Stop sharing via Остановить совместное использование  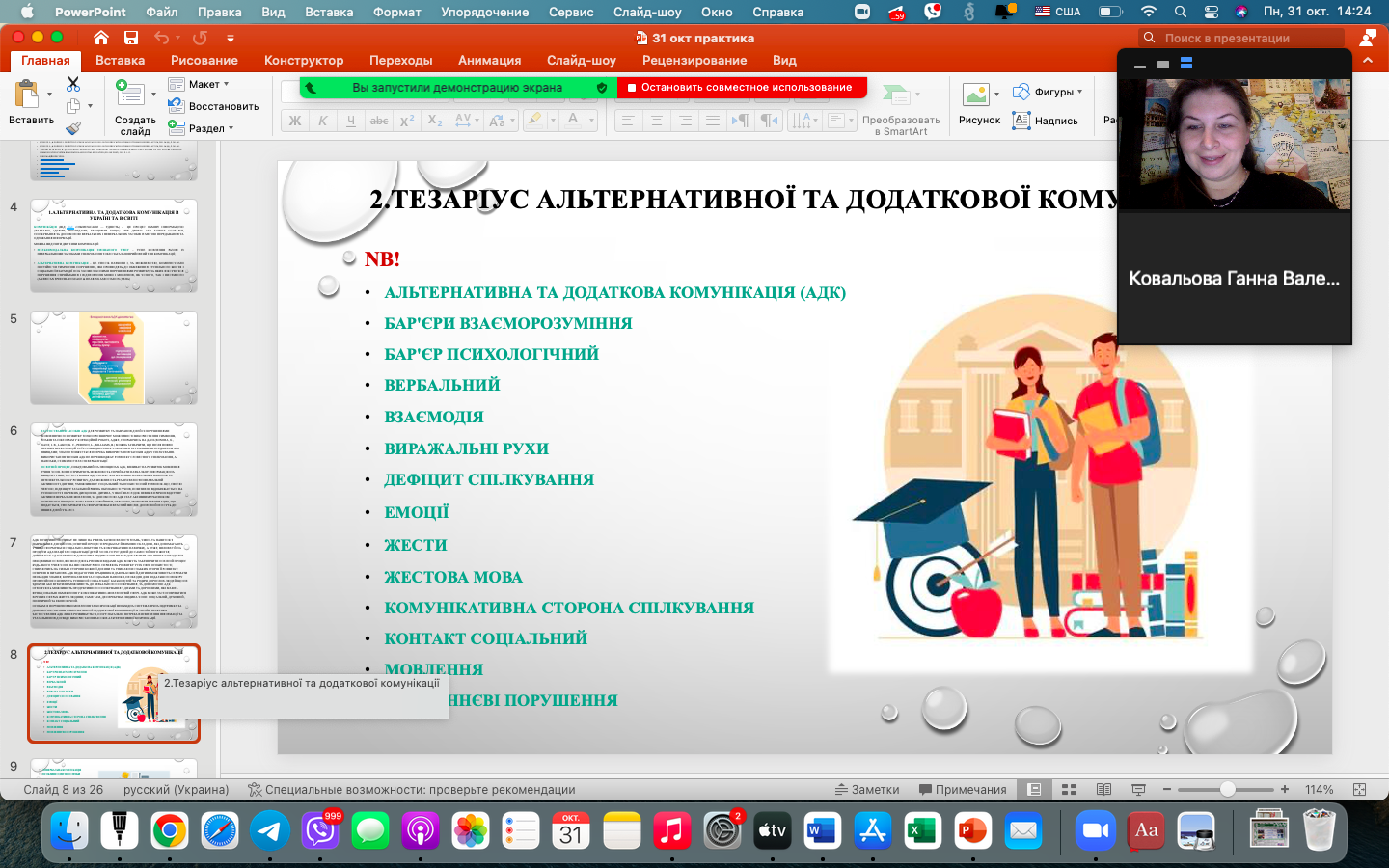741,87
